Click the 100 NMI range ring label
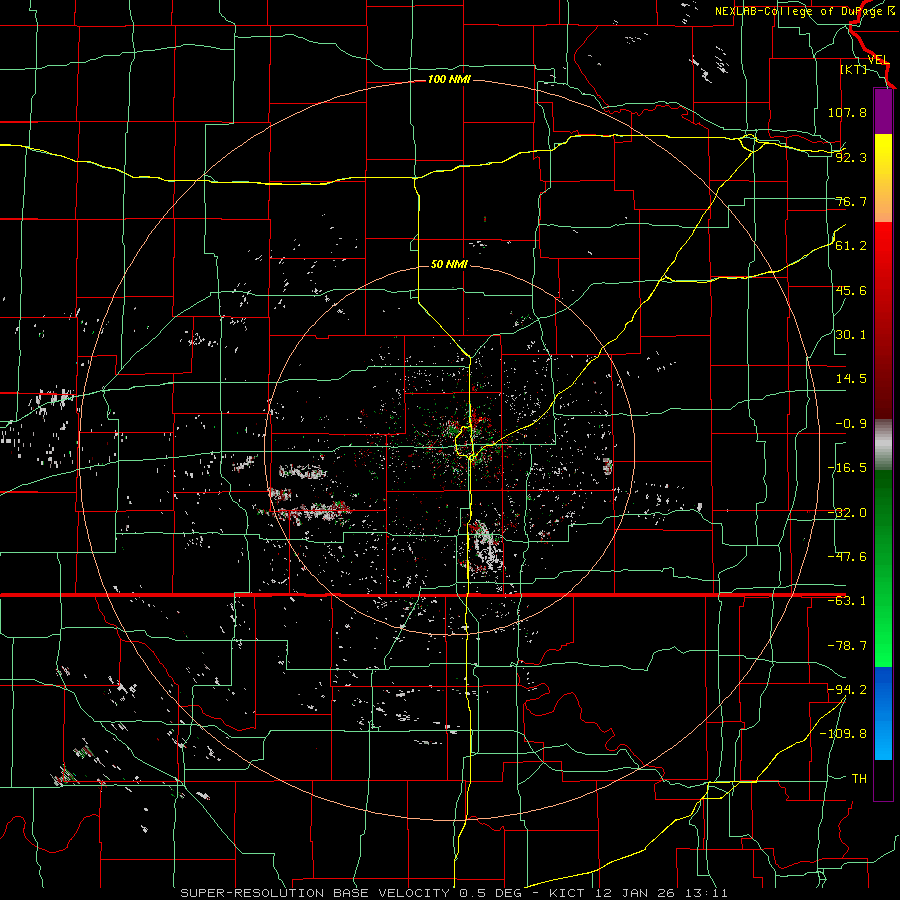 tap(449, 79)
